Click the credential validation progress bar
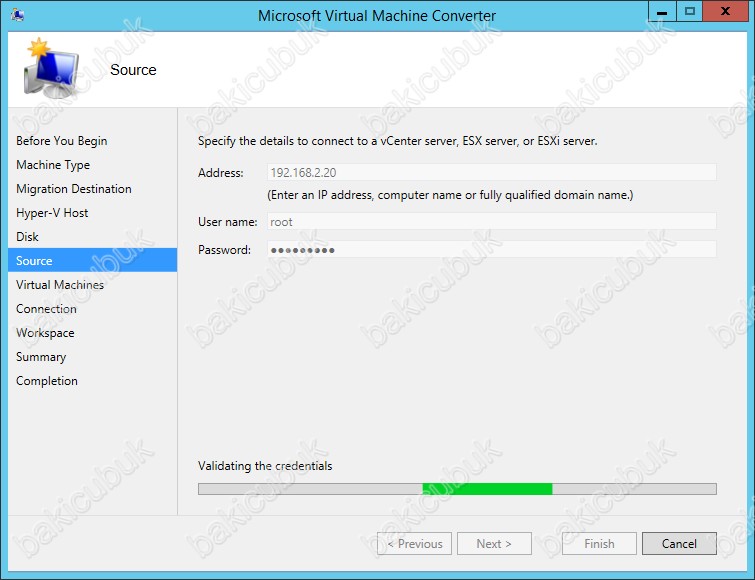This screenshot has width=755, height=580. click(x=457, y=489)
